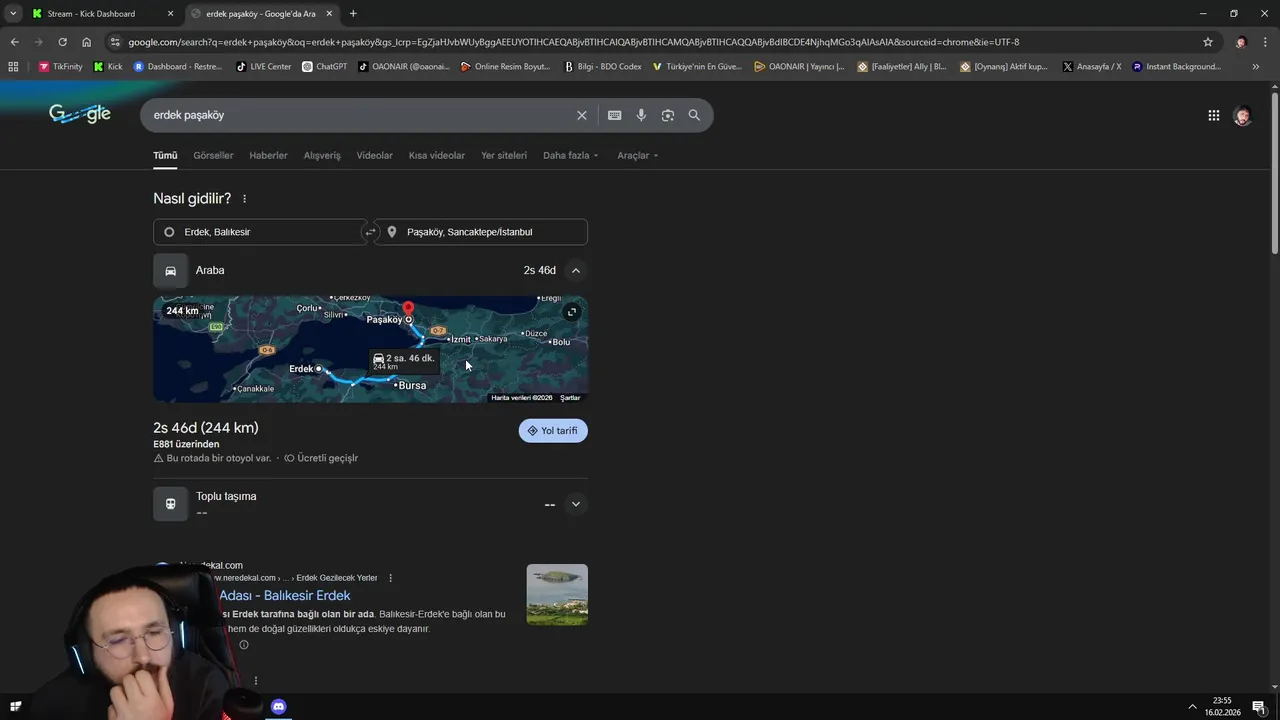Open Google Lens image search icon
Screen dimensions: 1280x720
click(x=668, y=115)
